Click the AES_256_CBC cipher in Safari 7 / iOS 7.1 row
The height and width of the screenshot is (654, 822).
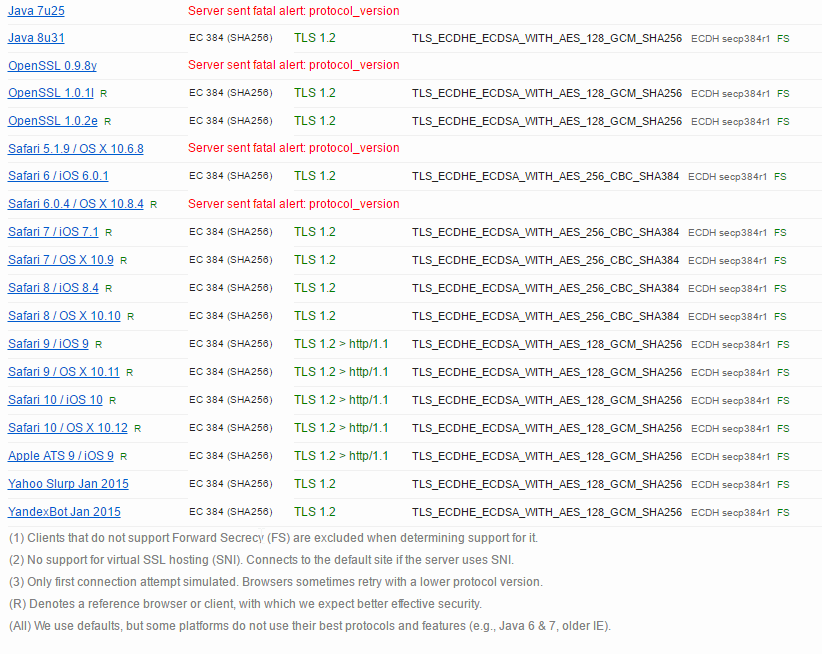coord(545,232)
